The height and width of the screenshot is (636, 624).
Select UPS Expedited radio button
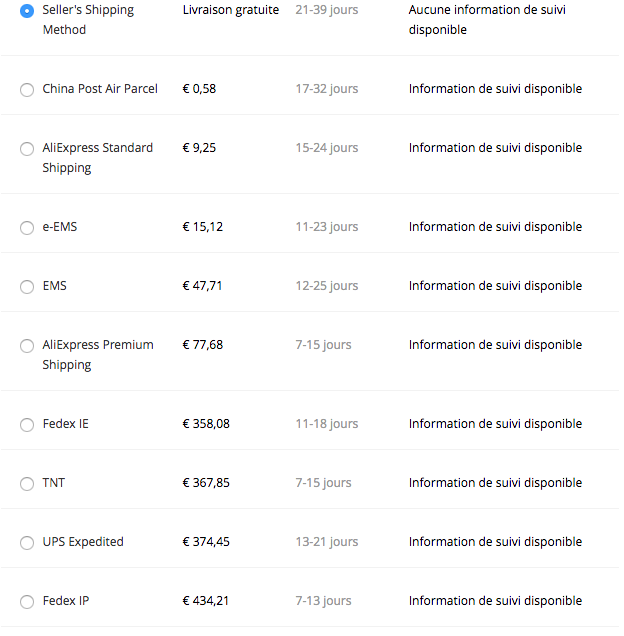click(x=27, y=543)
